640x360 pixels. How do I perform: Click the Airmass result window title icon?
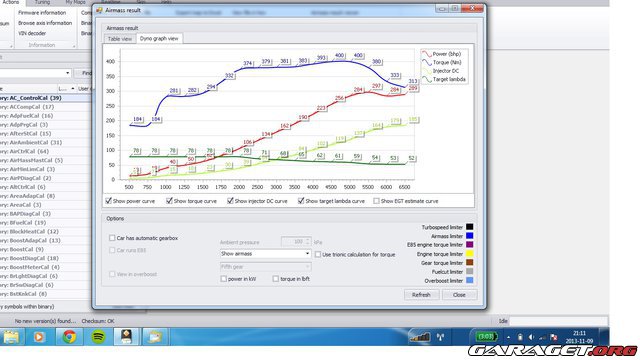(99, 10)
